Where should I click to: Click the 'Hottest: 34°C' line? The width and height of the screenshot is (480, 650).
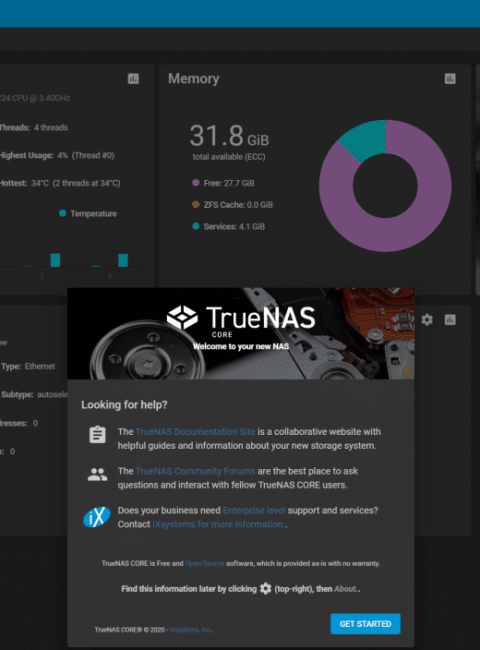(60, 183)
